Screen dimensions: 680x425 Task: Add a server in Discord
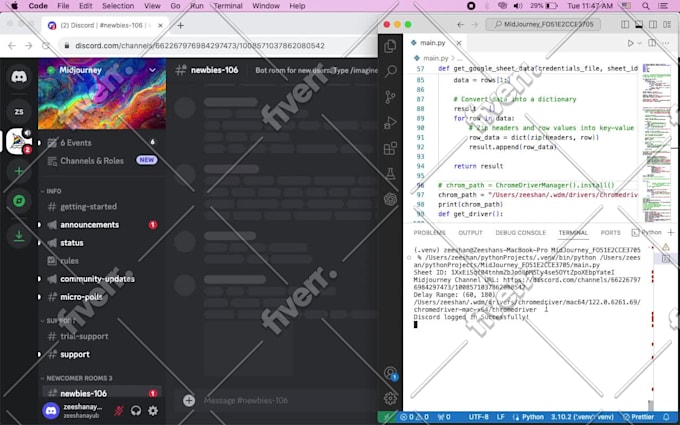[x=19, y=171]
